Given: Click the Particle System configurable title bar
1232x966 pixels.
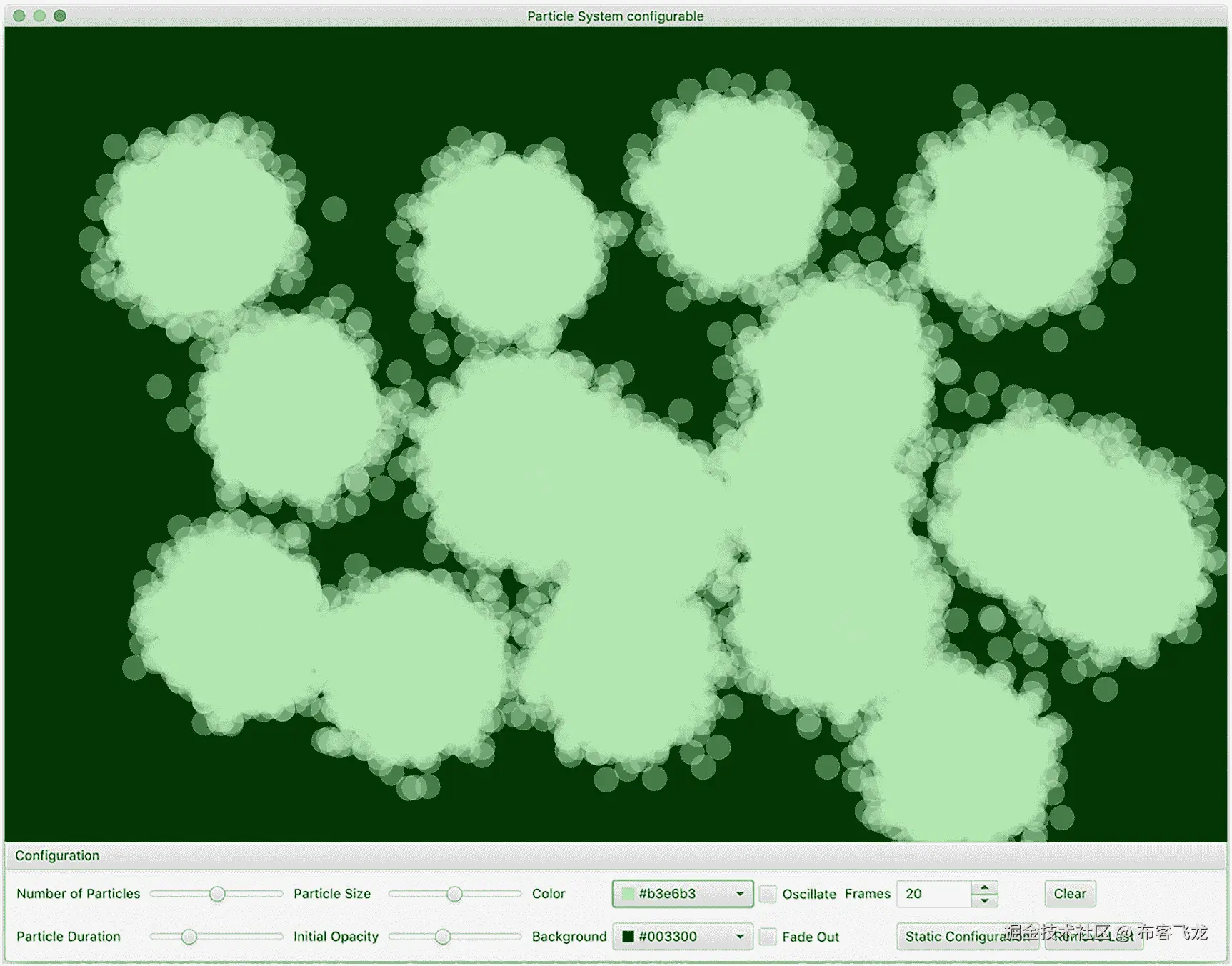Looking at the screenshot, I should coord(614,16).
